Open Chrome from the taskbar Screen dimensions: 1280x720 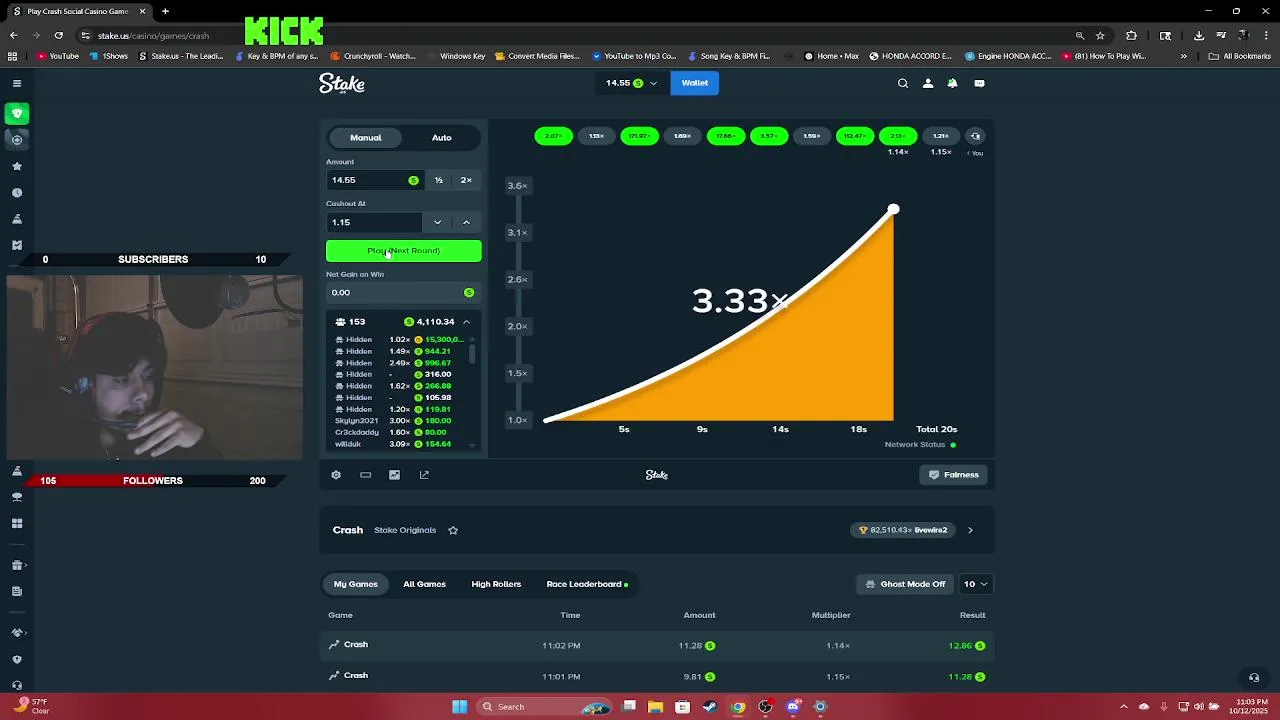pyautogui.click(x=737, y=707)
